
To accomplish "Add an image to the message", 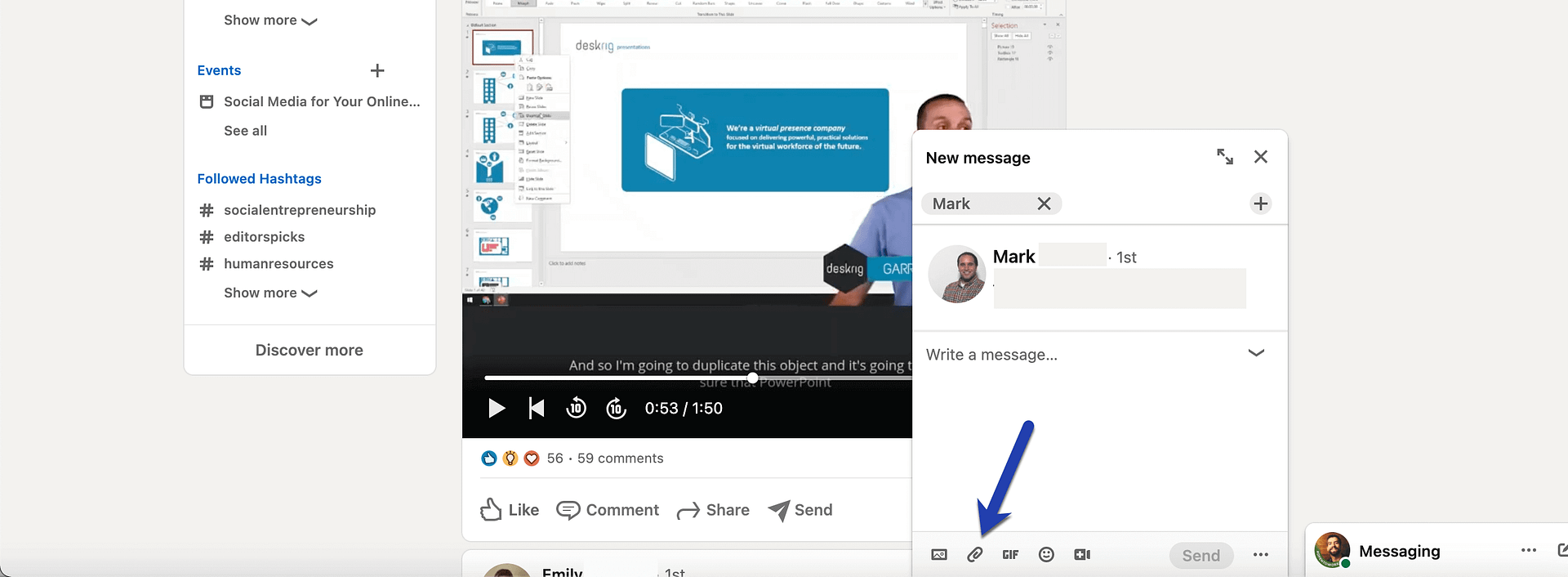I will pyautogui.click(x=939, y=555).
